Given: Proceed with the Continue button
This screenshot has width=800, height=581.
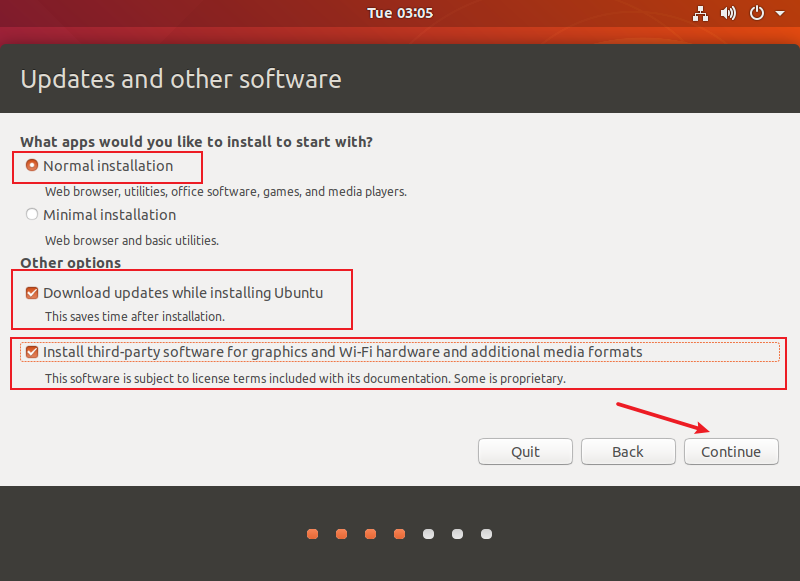Looking at the screenshot, I should click(x=731, y=451).
